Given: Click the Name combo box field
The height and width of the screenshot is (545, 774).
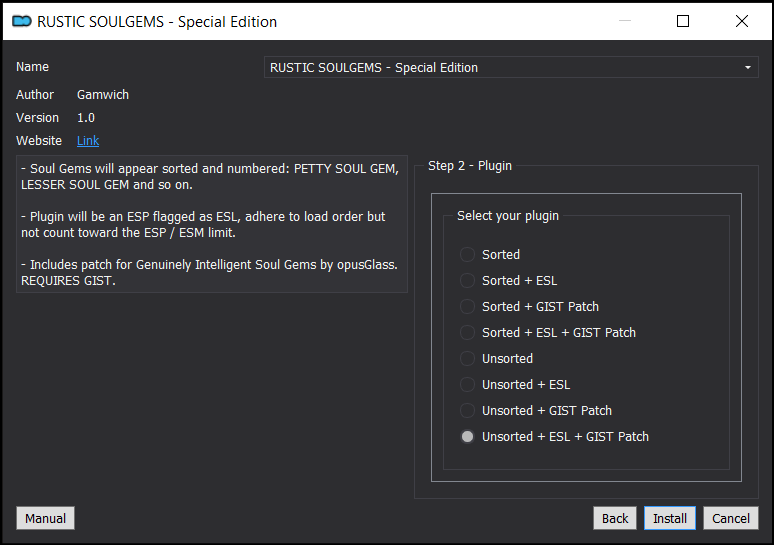Looking at the screenshot, I should 511,67.
